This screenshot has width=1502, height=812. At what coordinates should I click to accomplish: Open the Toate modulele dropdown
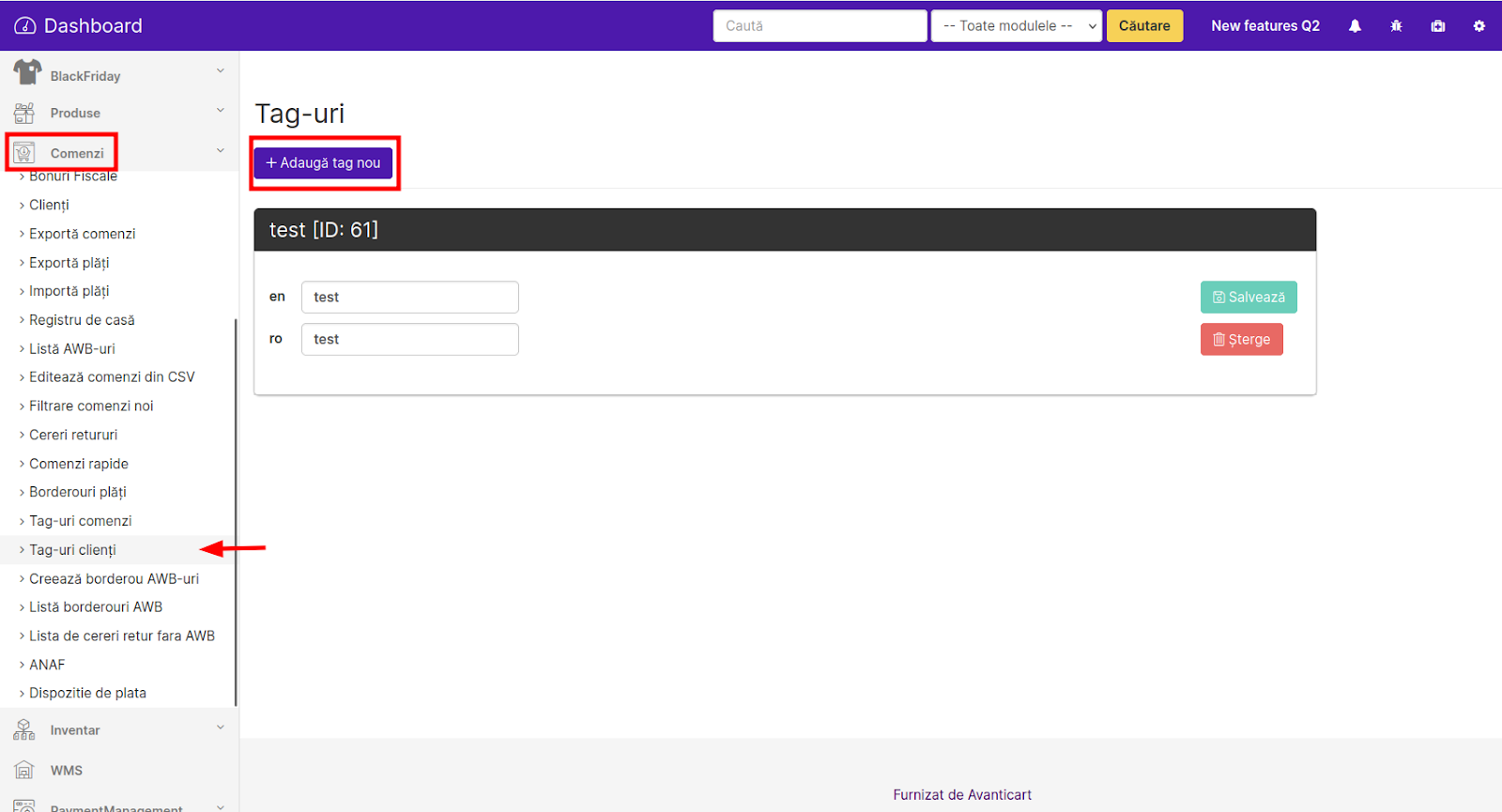[1016, 26]
